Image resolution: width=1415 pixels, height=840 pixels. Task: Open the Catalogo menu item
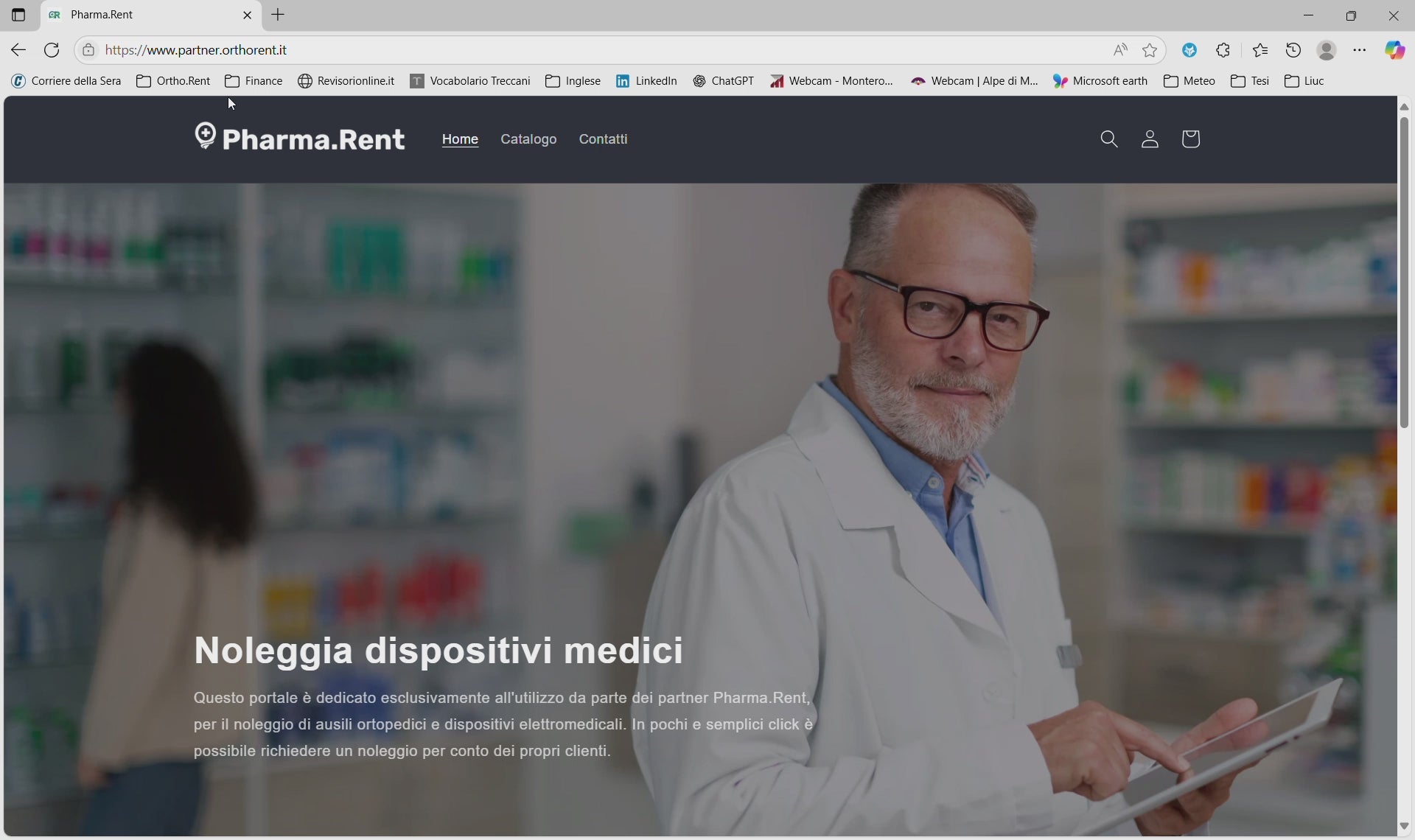point(528,139)
